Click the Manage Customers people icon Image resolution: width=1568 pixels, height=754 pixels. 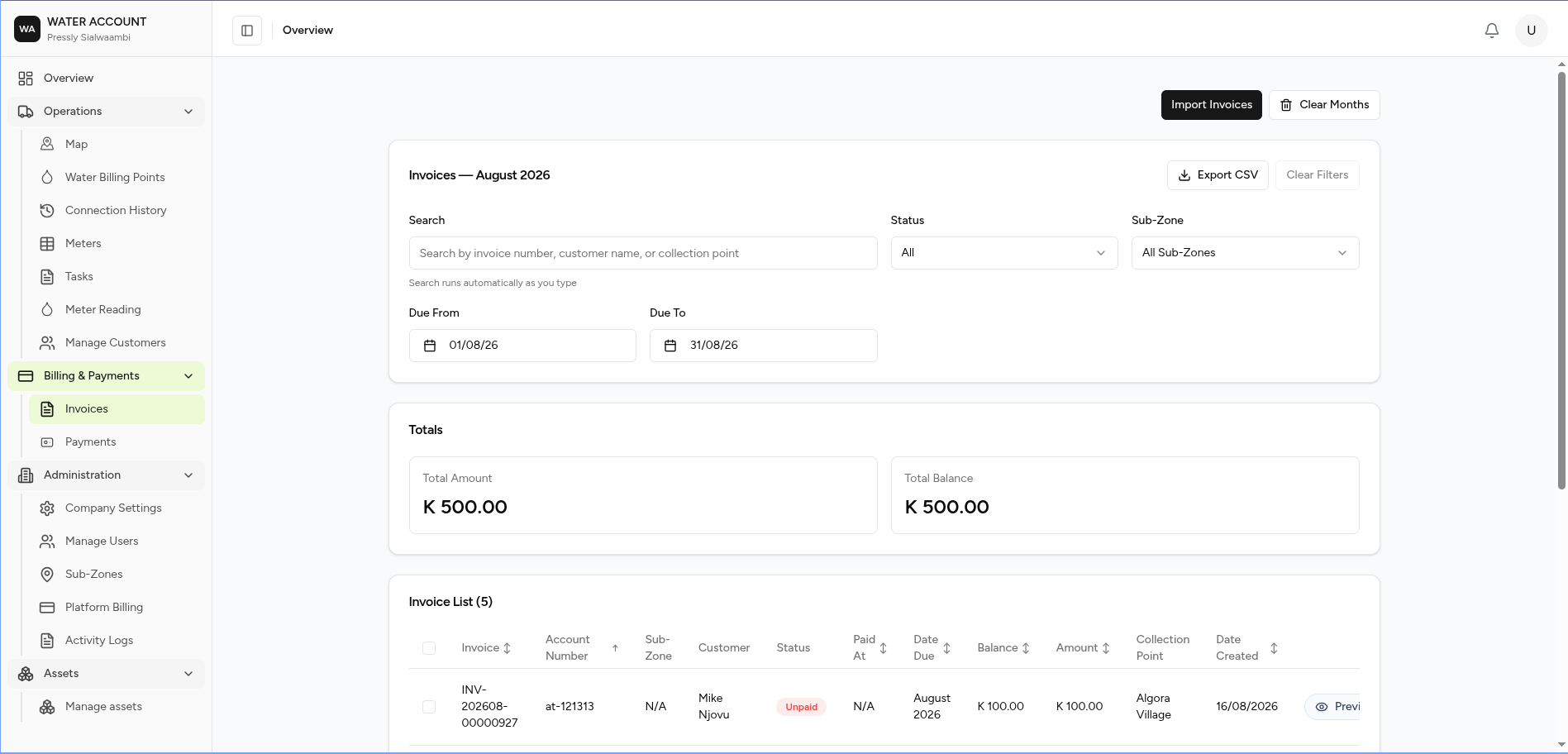47,342
